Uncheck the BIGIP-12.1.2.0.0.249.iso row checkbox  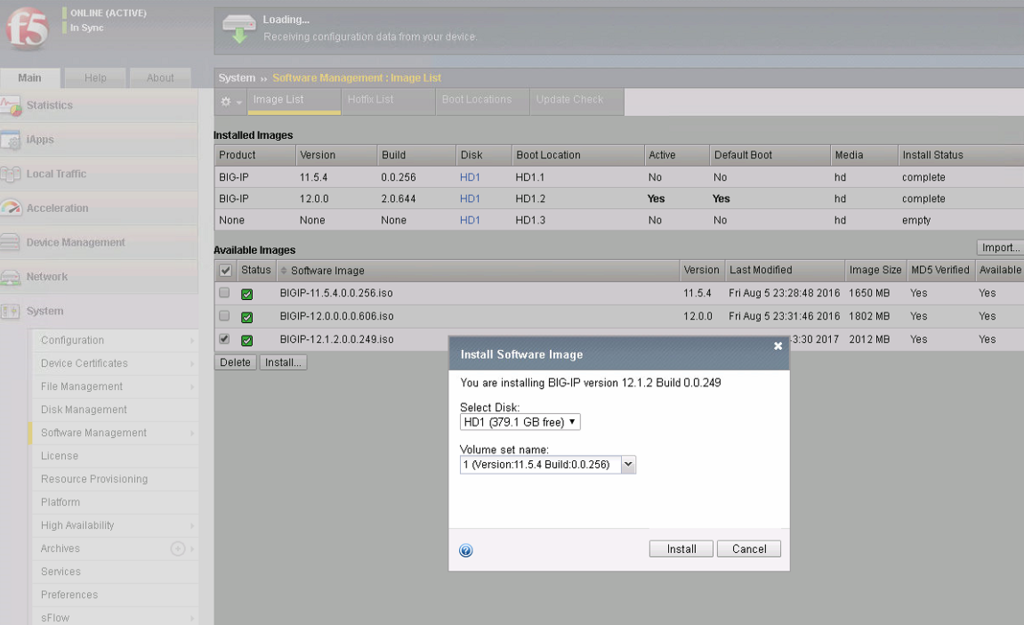tap(225, 339)
